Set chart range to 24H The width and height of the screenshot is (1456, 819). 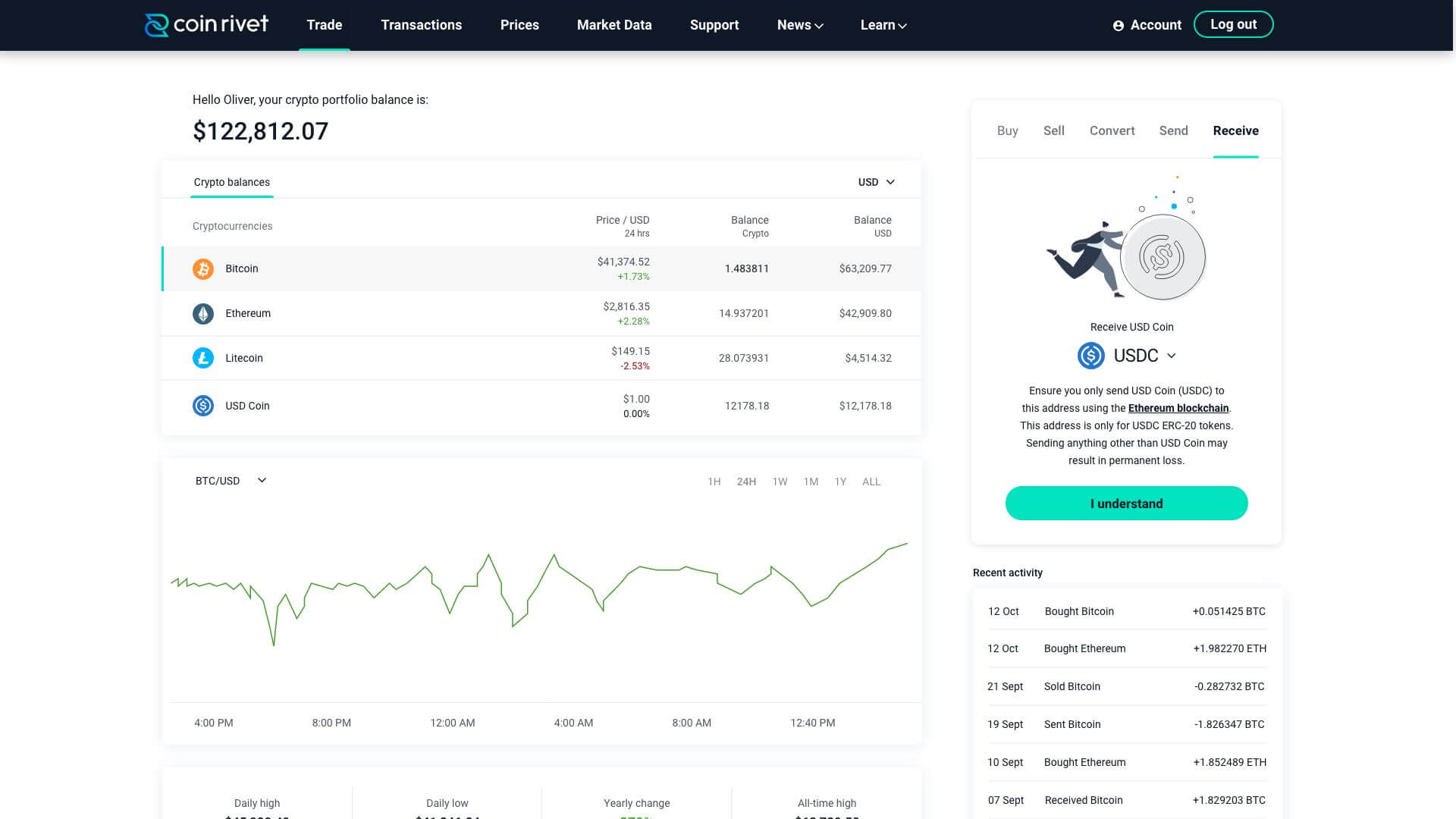[x=746, y=482]
